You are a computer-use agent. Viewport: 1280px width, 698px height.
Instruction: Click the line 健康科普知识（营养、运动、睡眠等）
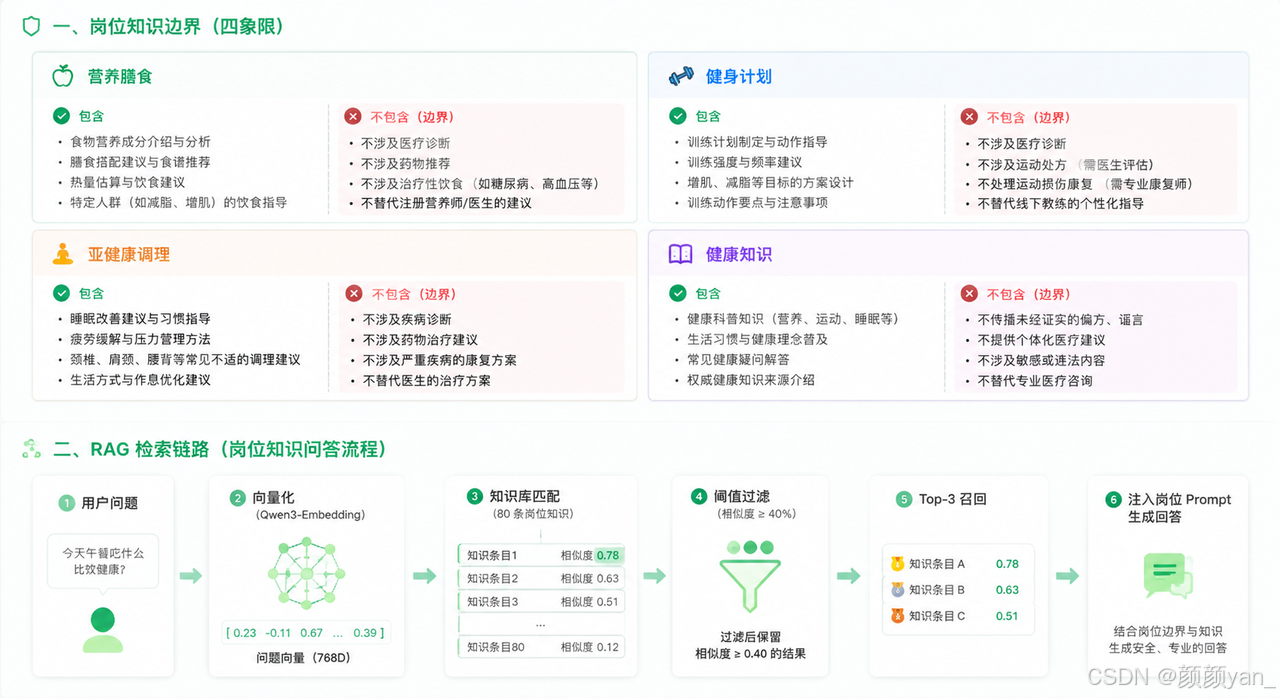coord(793,319)
